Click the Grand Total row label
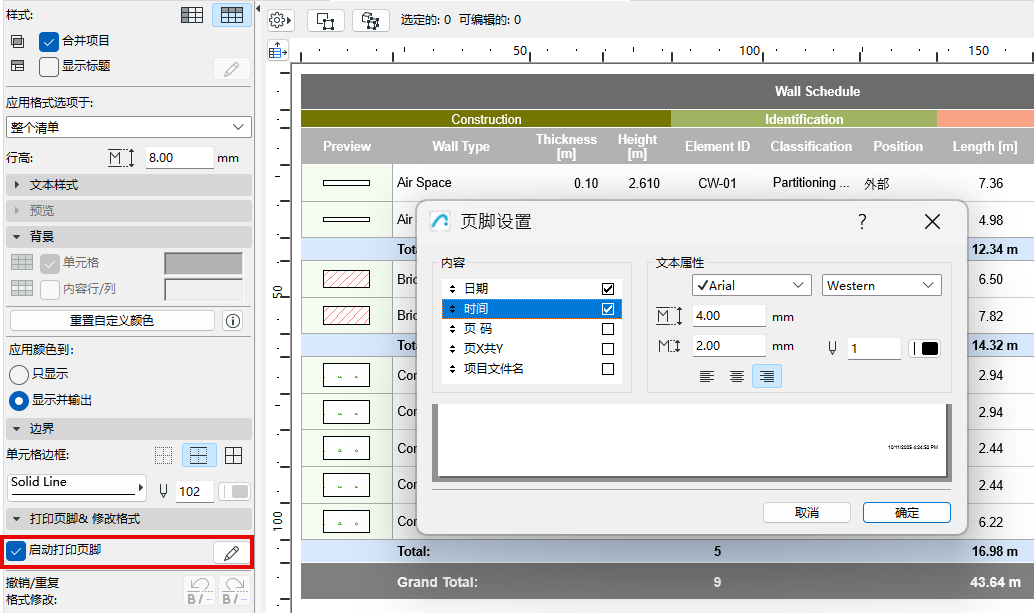Viewport: 1034px width, 613px height. pos(437,583)
